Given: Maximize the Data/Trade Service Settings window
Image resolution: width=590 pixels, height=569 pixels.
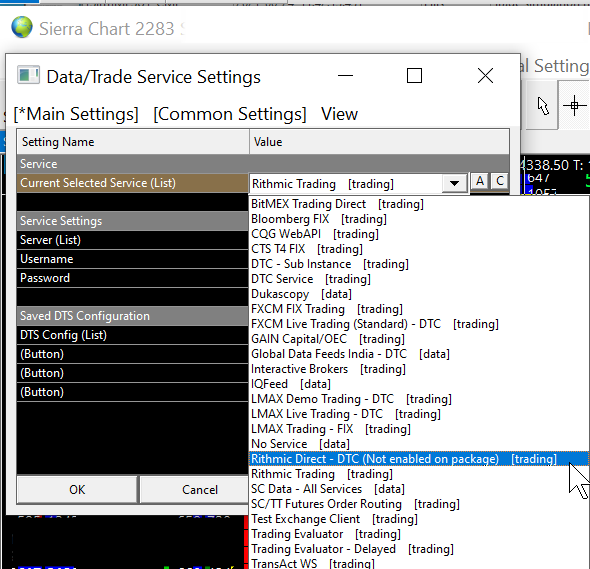Looking at the screenshot, I should [x=414, y=76].
